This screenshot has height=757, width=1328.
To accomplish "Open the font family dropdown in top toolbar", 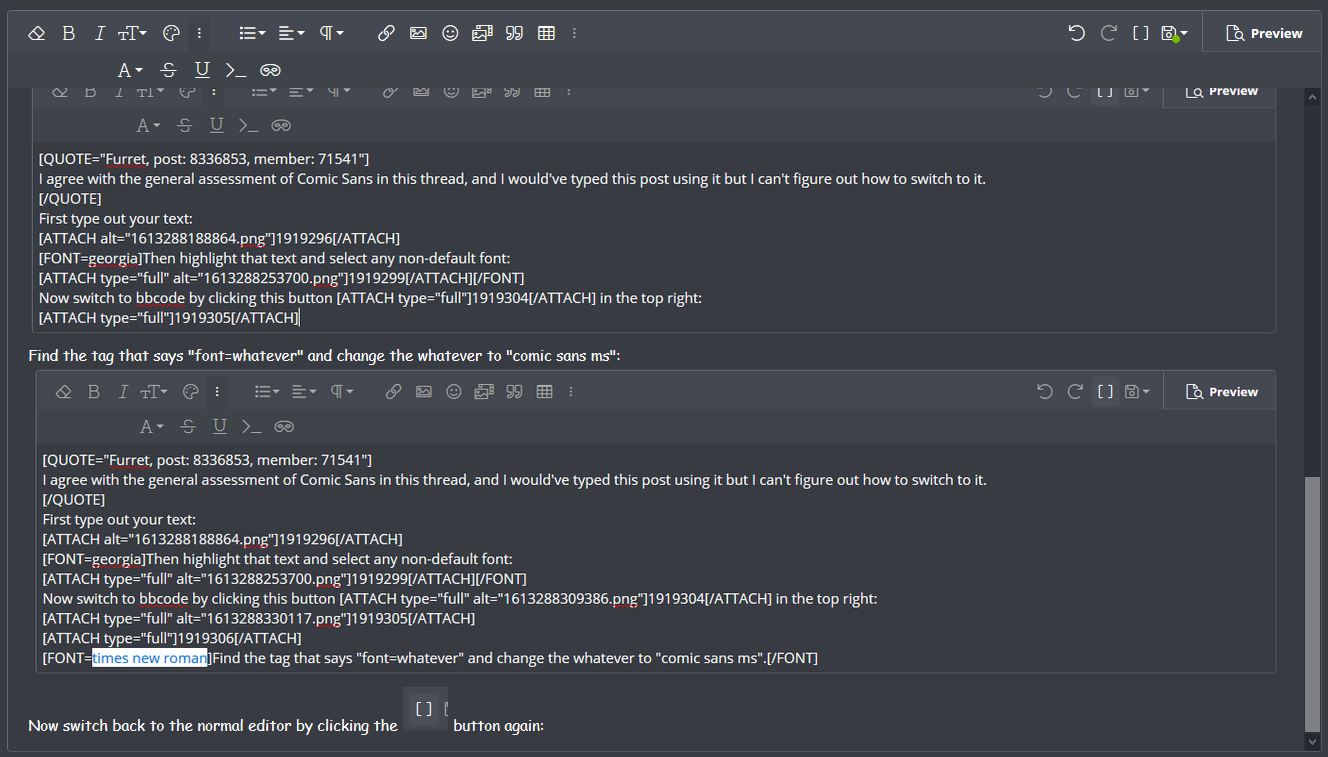I will coord(130,70).
